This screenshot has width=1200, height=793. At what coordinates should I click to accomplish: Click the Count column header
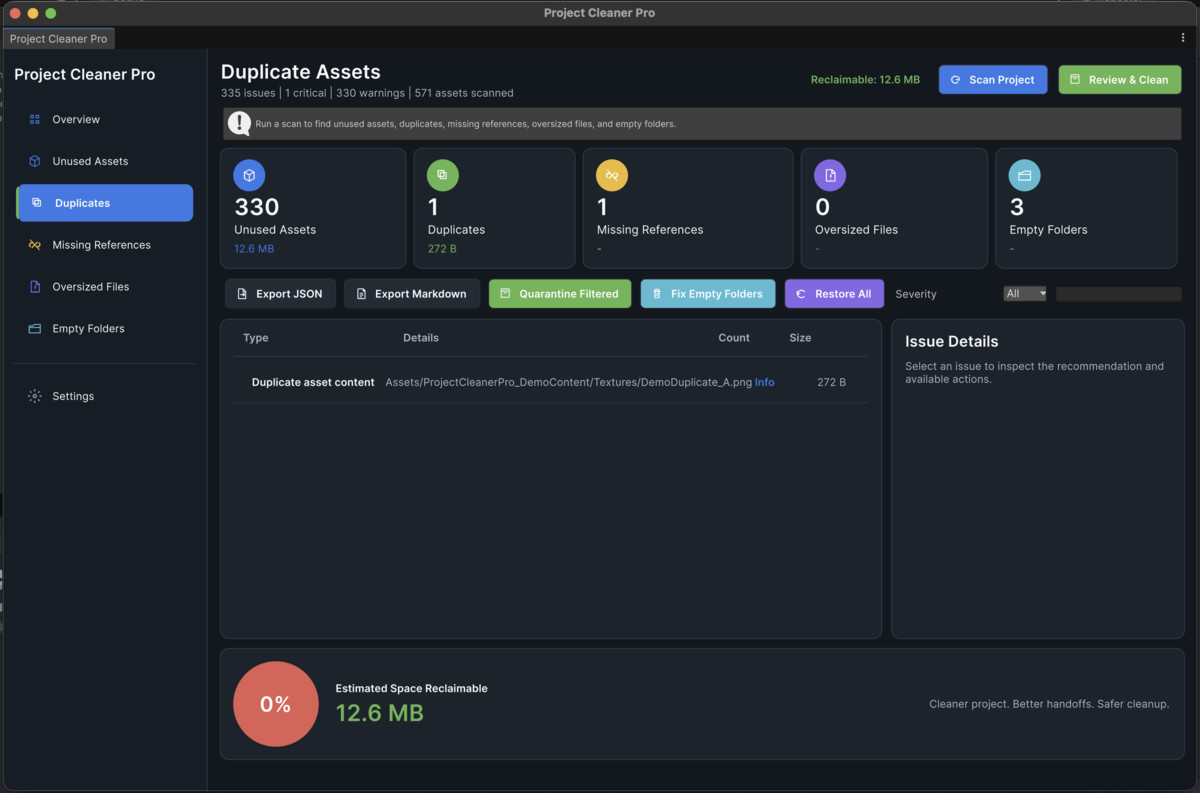[x=734, y=338]
